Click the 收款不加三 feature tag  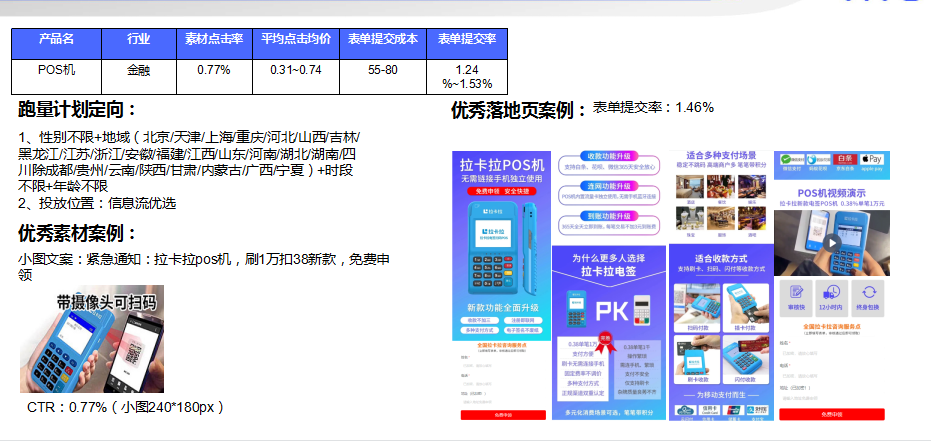480,320
